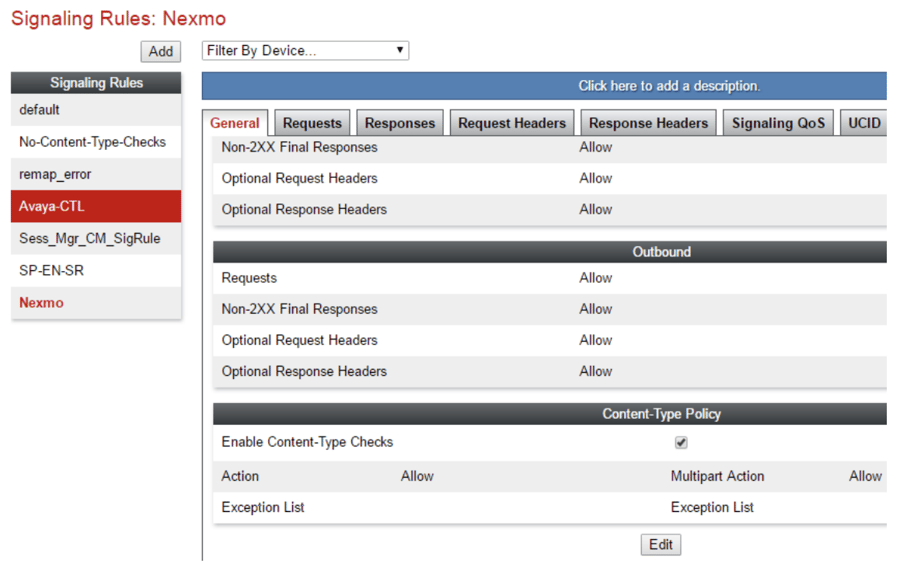The image size is (900, 567).
Task: Toggle the Enable Content-Type Checks checkbox
Action: [681, 442]
